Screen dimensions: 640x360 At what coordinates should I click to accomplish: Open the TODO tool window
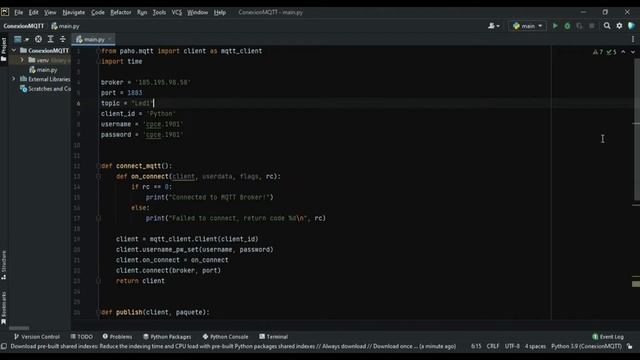tap(82, 337)
